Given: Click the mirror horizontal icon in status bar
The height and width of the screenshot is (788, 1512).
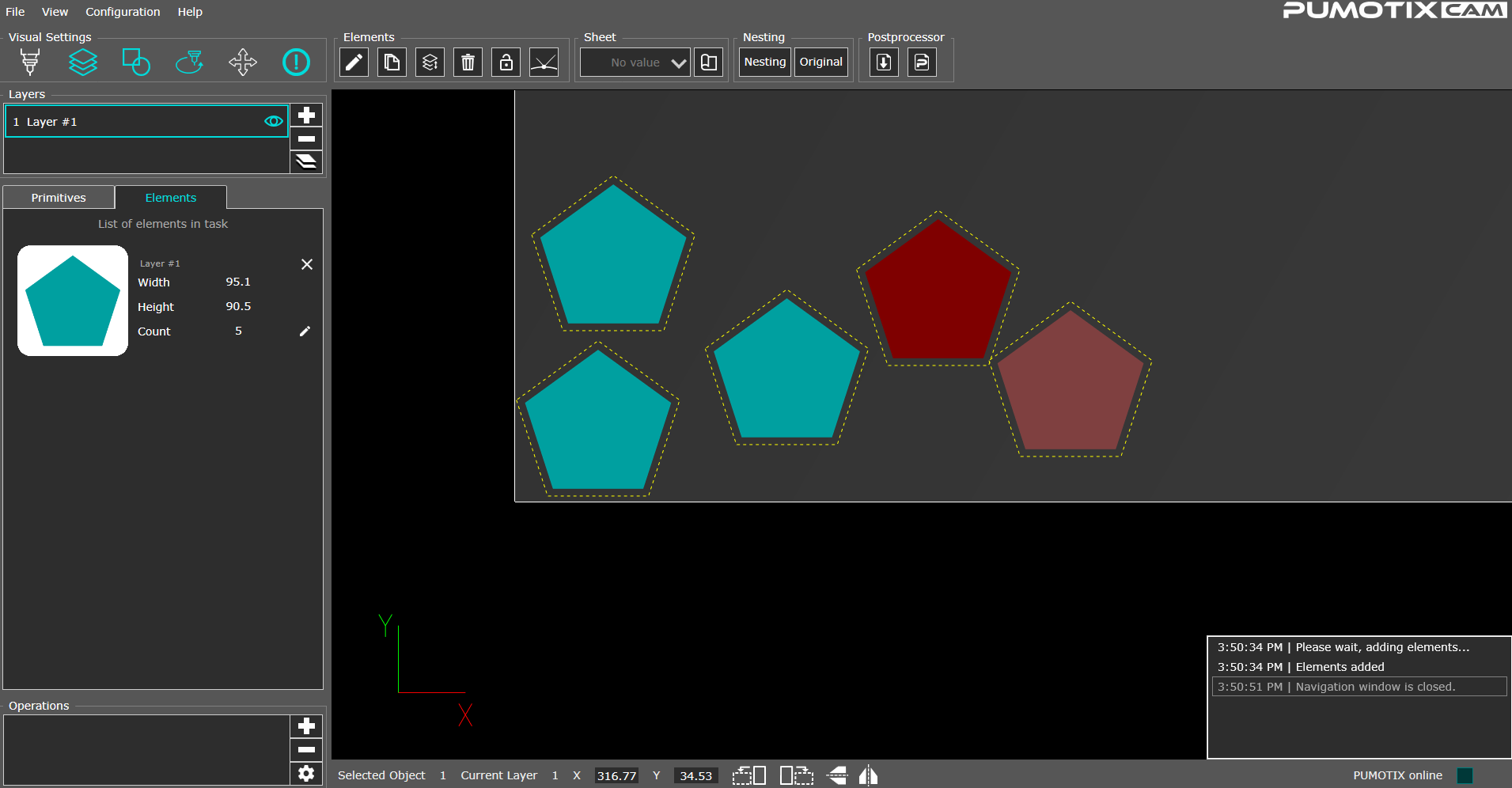Looking at the screenshot, I should [869, 775].
